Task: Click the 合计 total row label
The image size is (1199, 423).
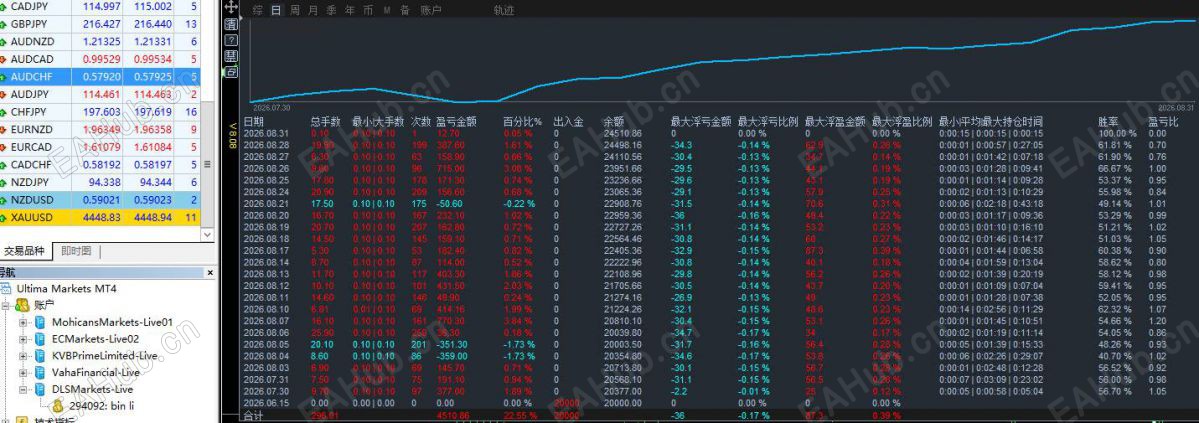Action: [x=254, y=416]
